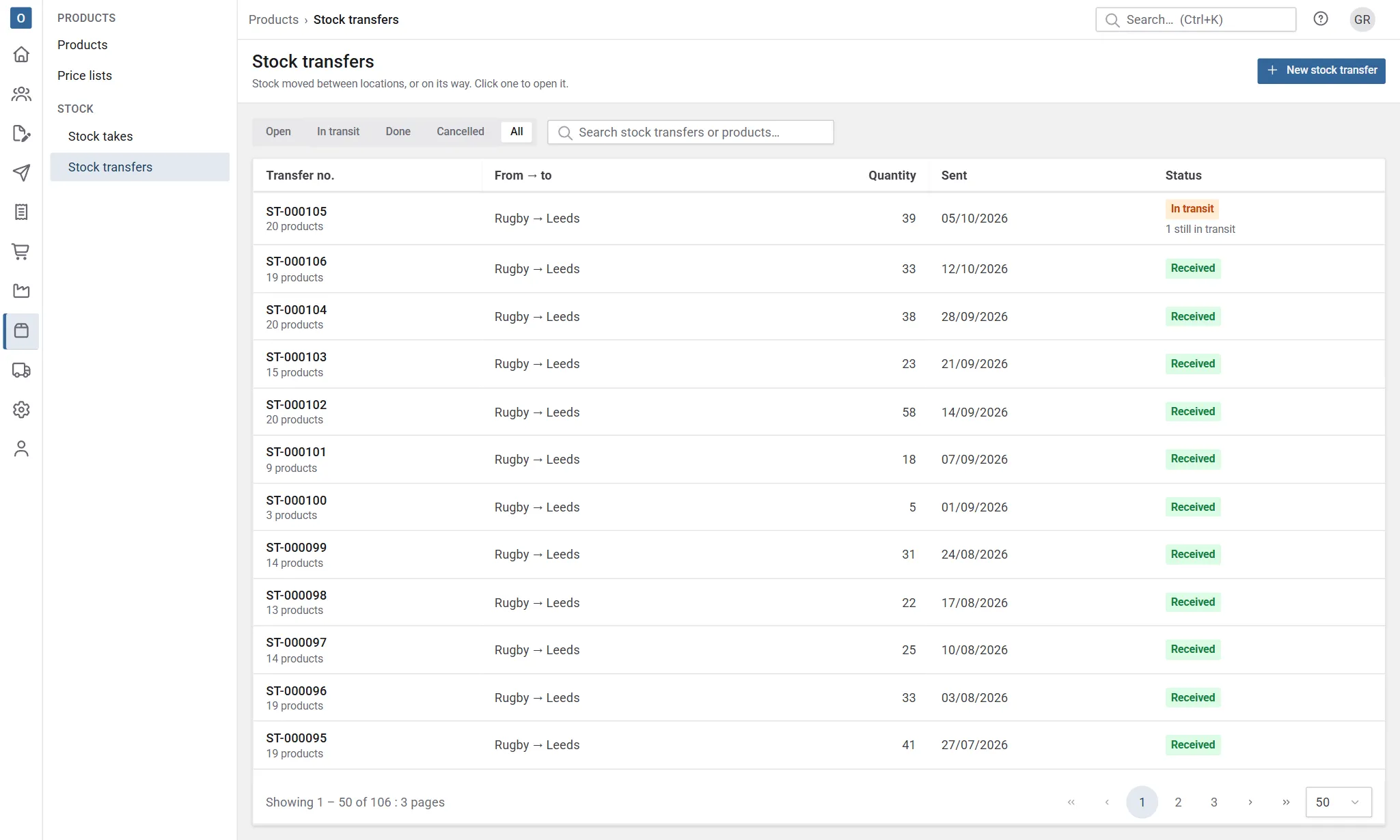Switch to the Cancelled filter tab
Screen dimensions: 1400x840
coord(461,132)
